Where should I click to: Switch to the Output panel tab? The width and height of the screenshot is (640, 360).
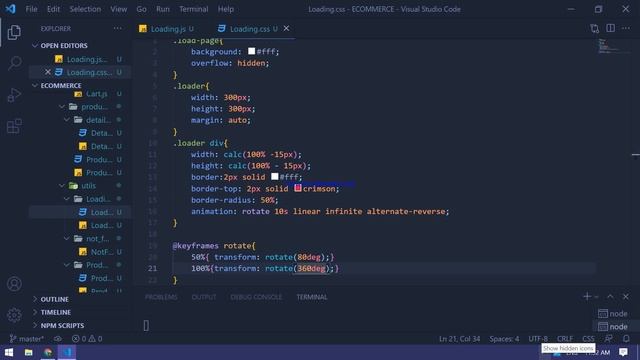tap(204, 297)
